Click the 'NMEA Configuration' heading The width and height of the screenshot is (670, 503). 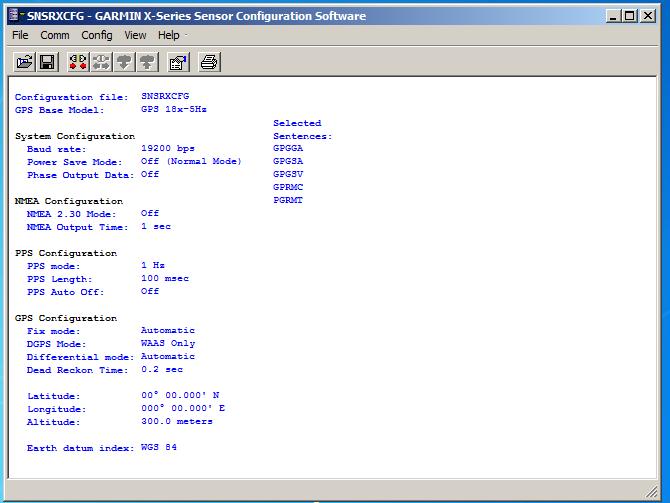tap(69, 201)
